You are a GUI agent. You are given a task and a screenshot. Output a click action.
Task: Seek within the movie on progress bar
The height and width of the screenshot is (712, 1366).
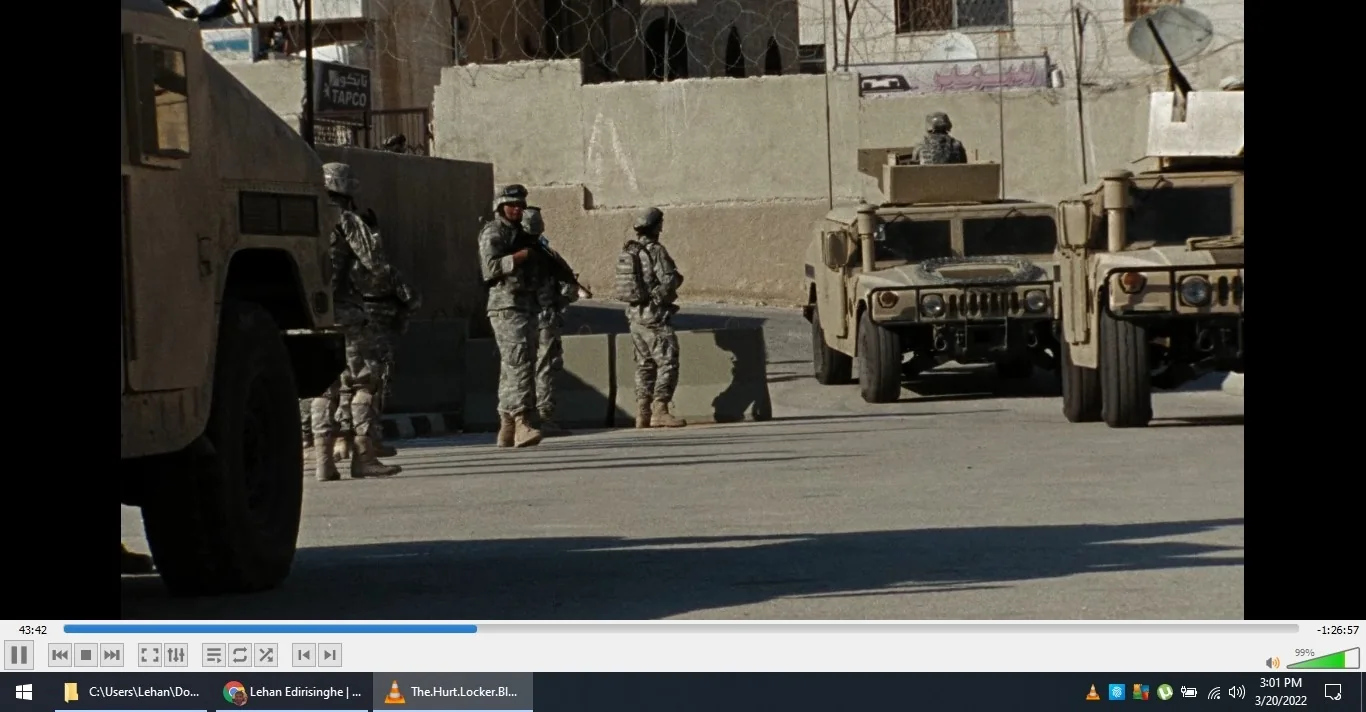coord(681,629)
